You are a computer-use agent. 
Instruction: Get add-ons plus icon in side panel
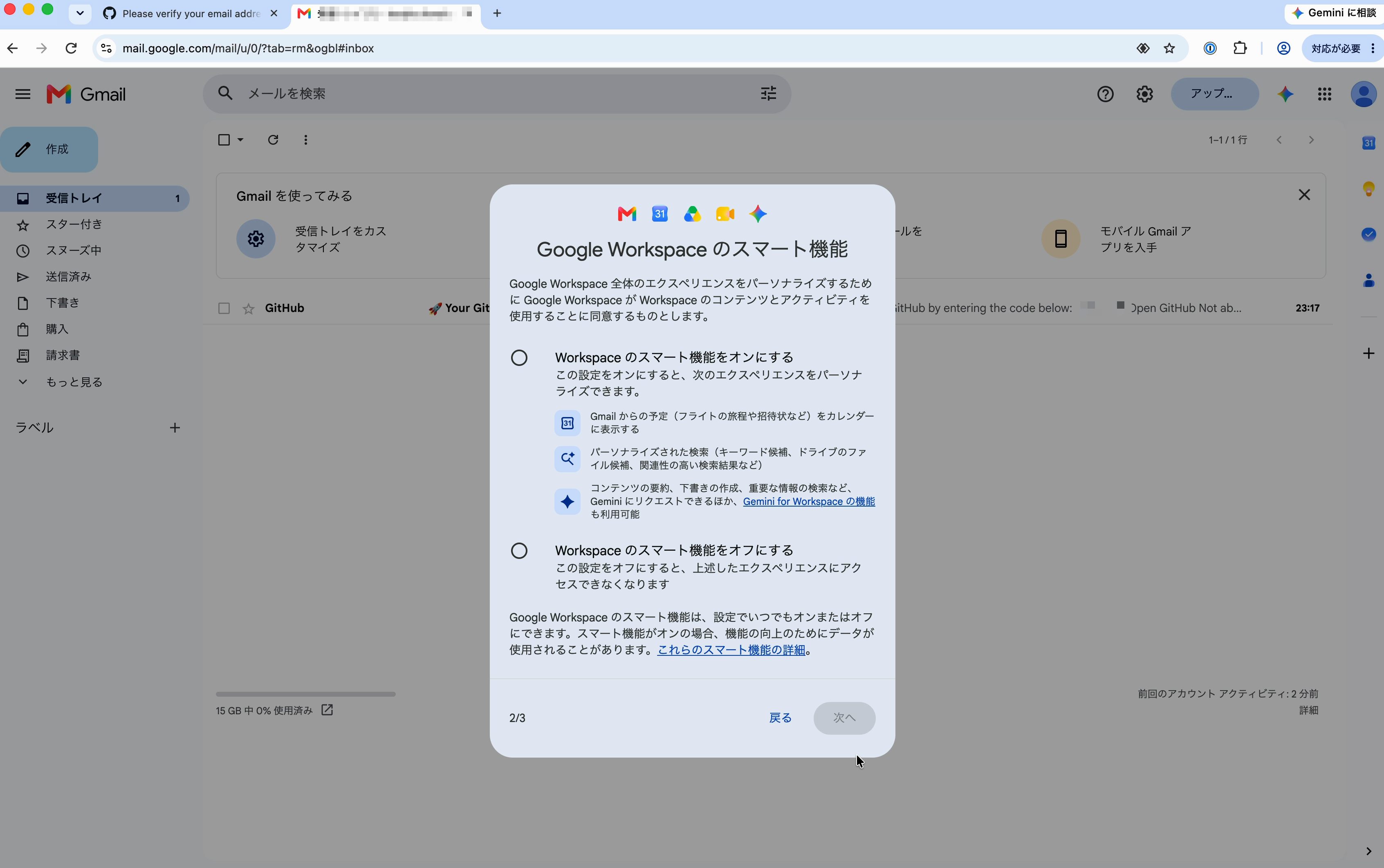pos(1368,353)
